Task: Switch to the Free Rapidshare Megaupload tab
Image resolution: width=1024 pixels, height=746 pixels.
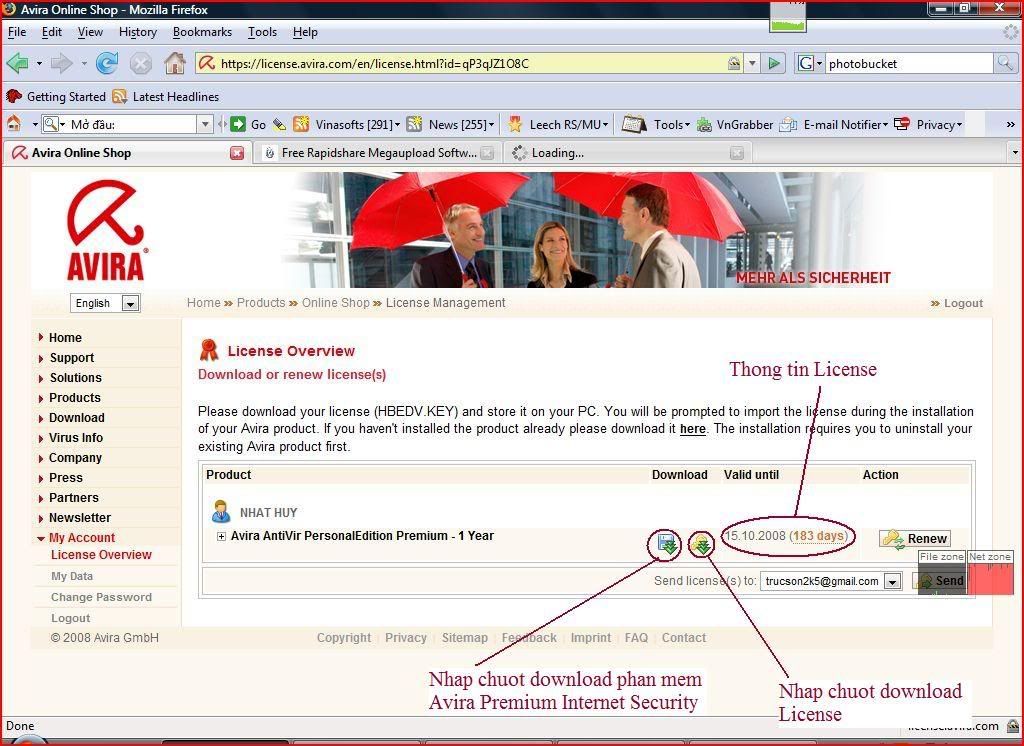Action: tap(379, 153)
